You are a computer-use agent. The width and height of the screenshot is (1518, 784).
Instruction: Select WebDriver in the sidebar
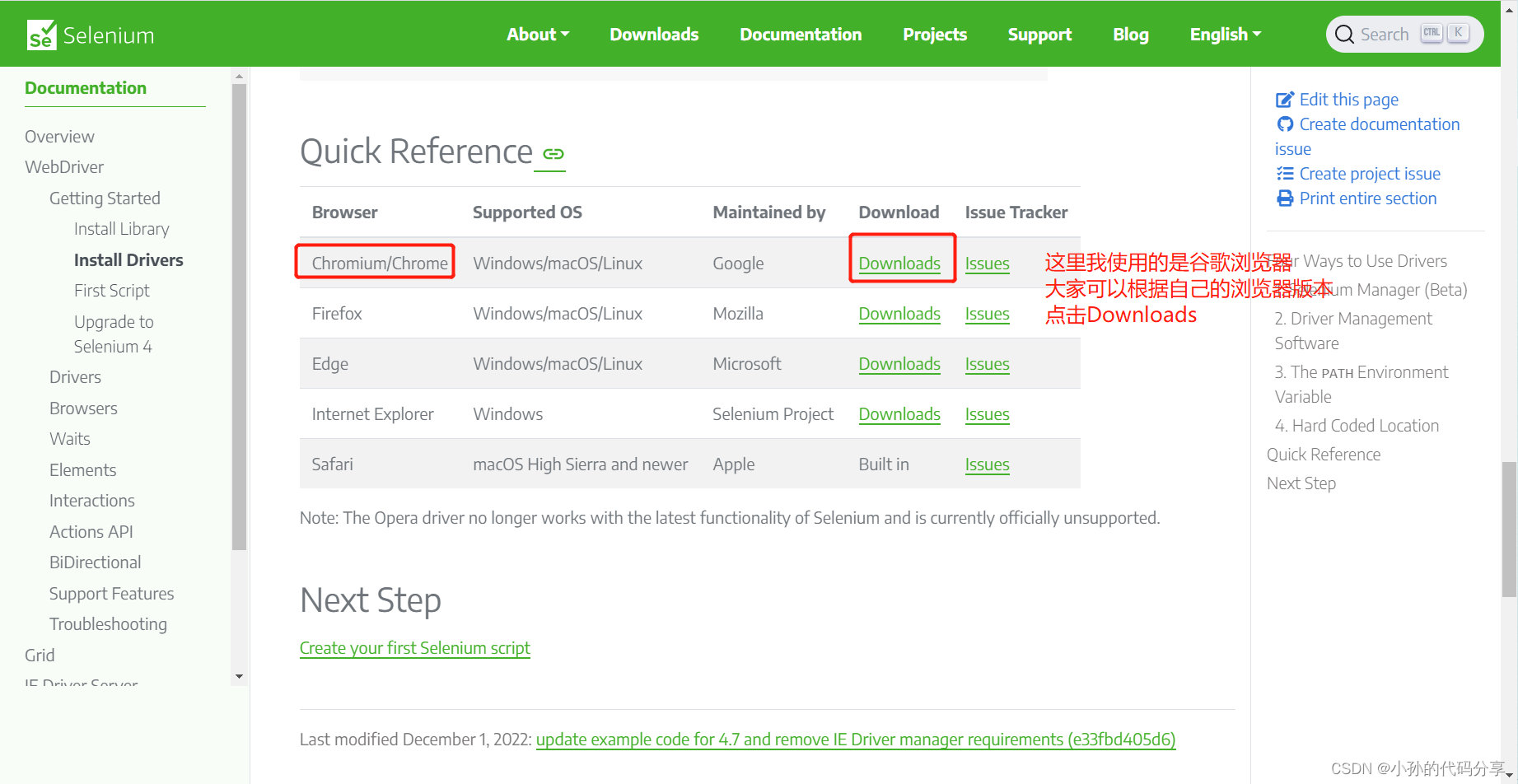point(64,167)
